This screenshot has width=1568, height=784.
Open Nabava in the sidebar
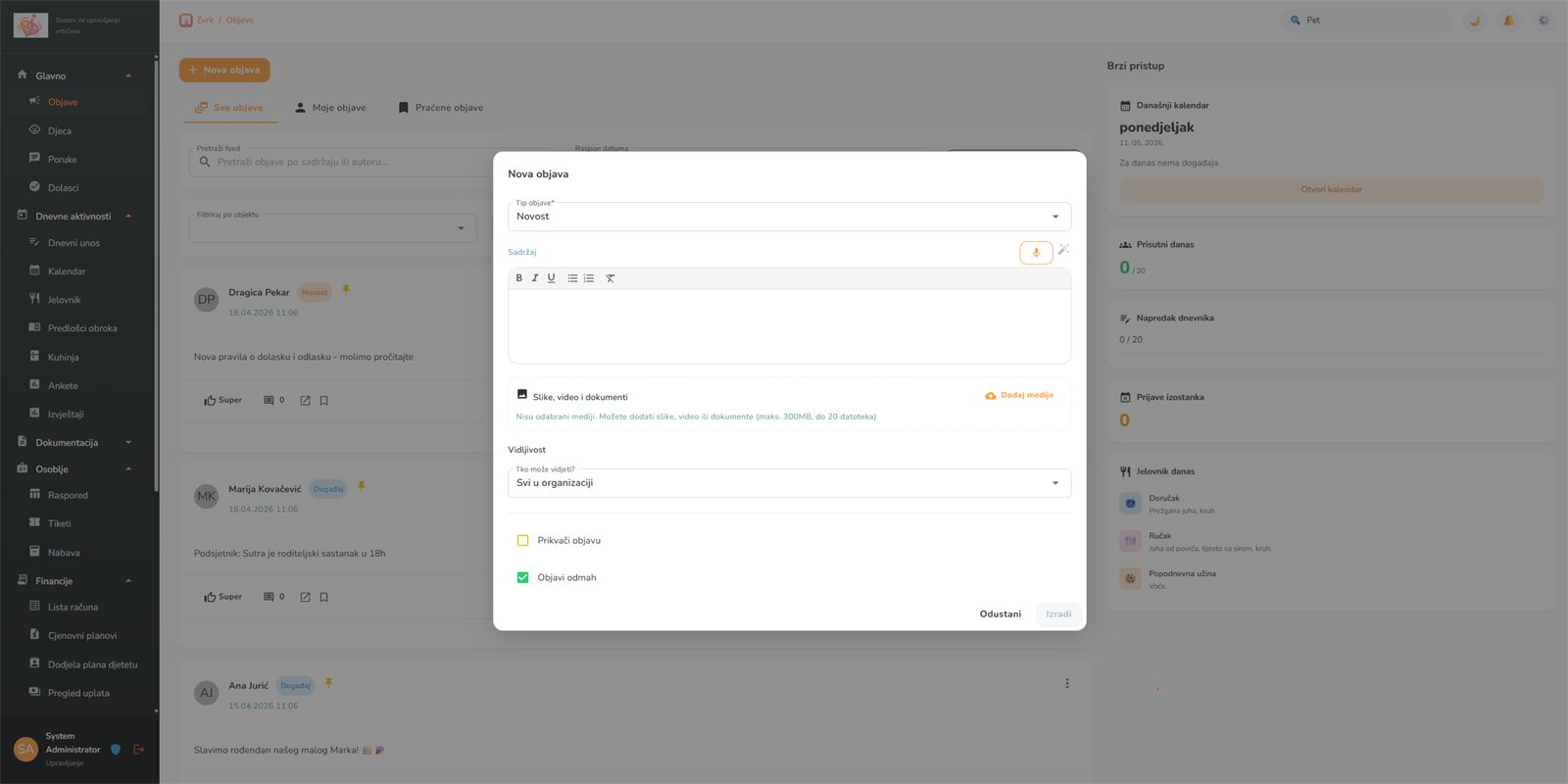click(64, 553)
